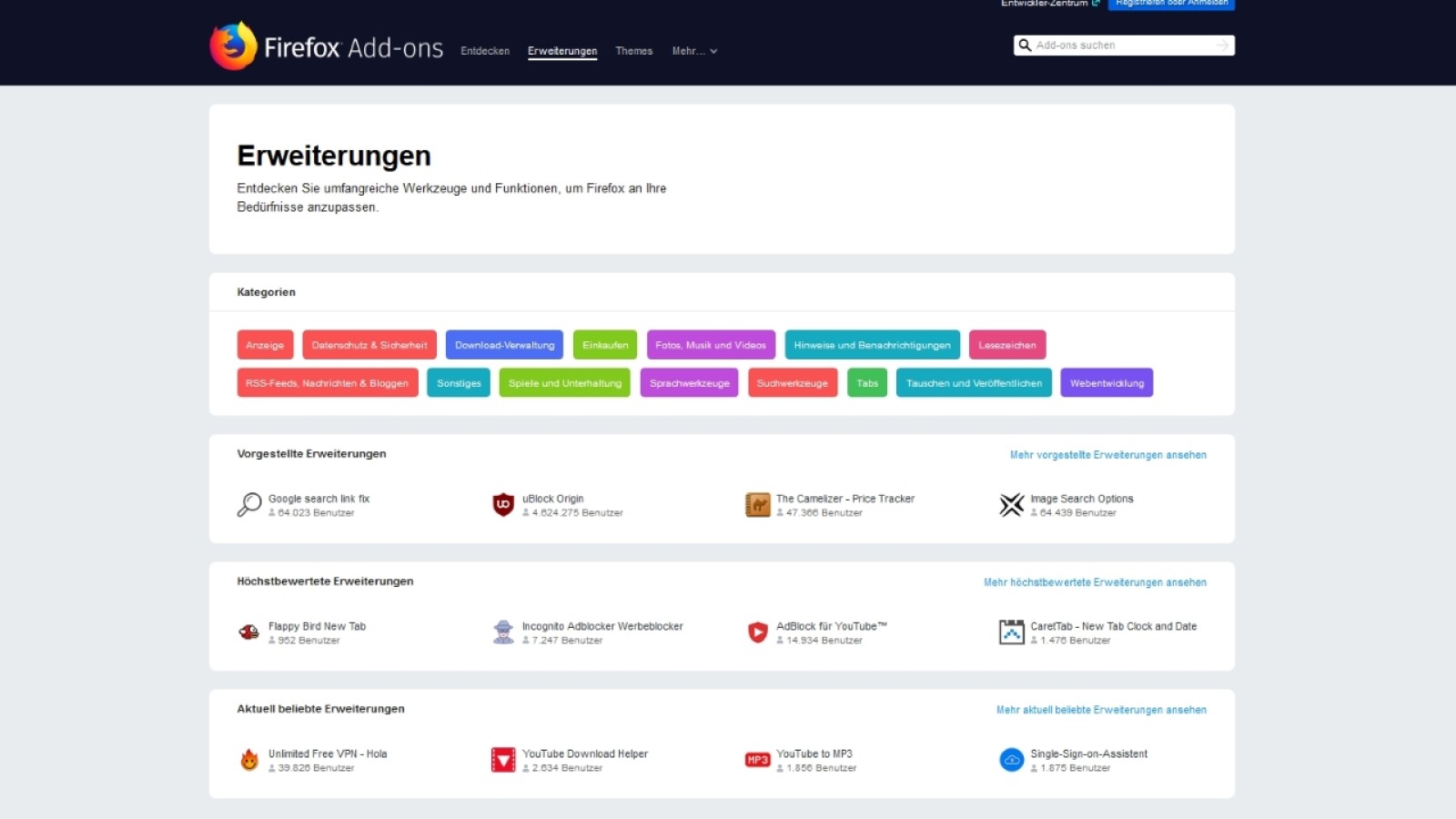The width and height of the screenshot is (1456, 819).
Task: Open Incognito Adblocker icon
Action: click(503, 632)
